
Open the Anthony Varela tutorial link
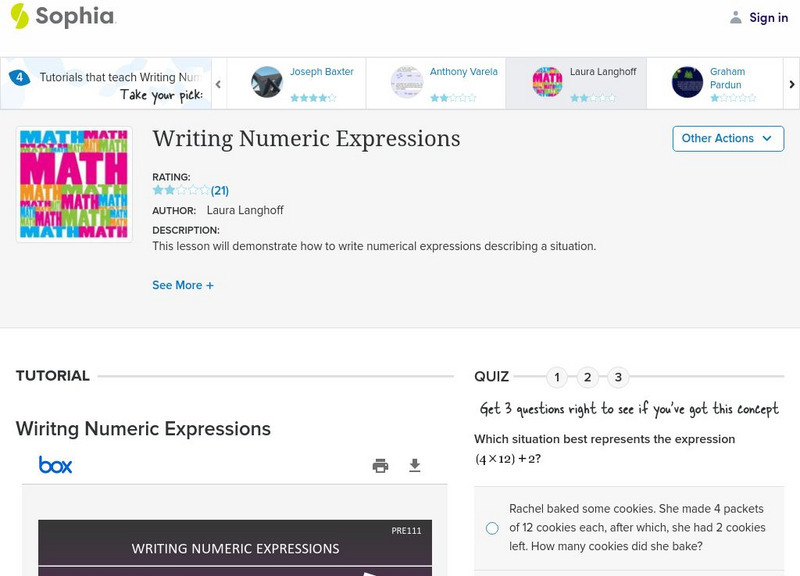tap(463, 71)
